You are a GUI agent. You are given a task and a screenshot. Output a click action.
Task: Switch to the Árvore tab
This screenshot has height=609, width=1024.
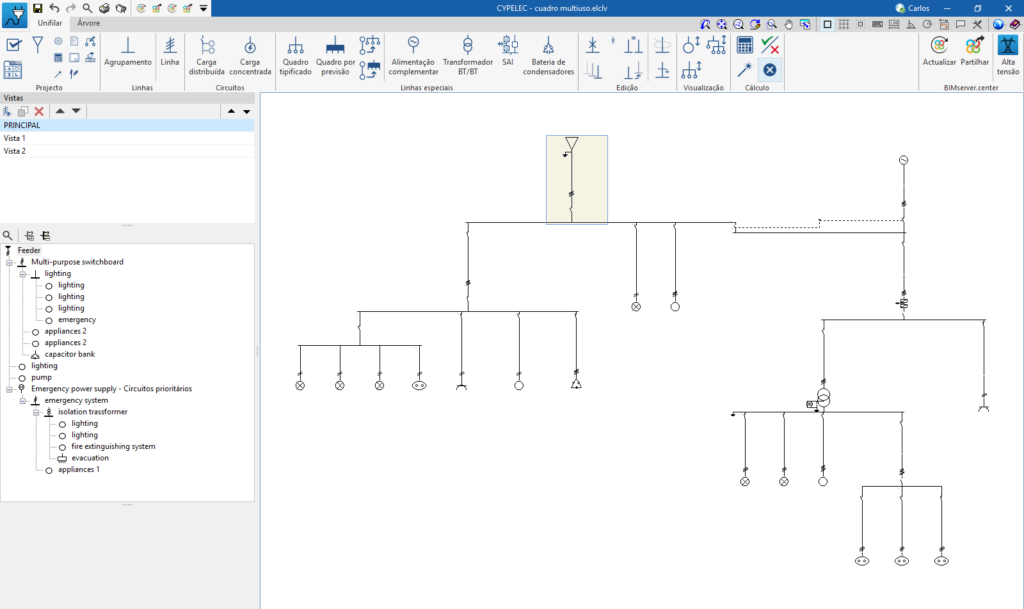[x=89, y=23]
